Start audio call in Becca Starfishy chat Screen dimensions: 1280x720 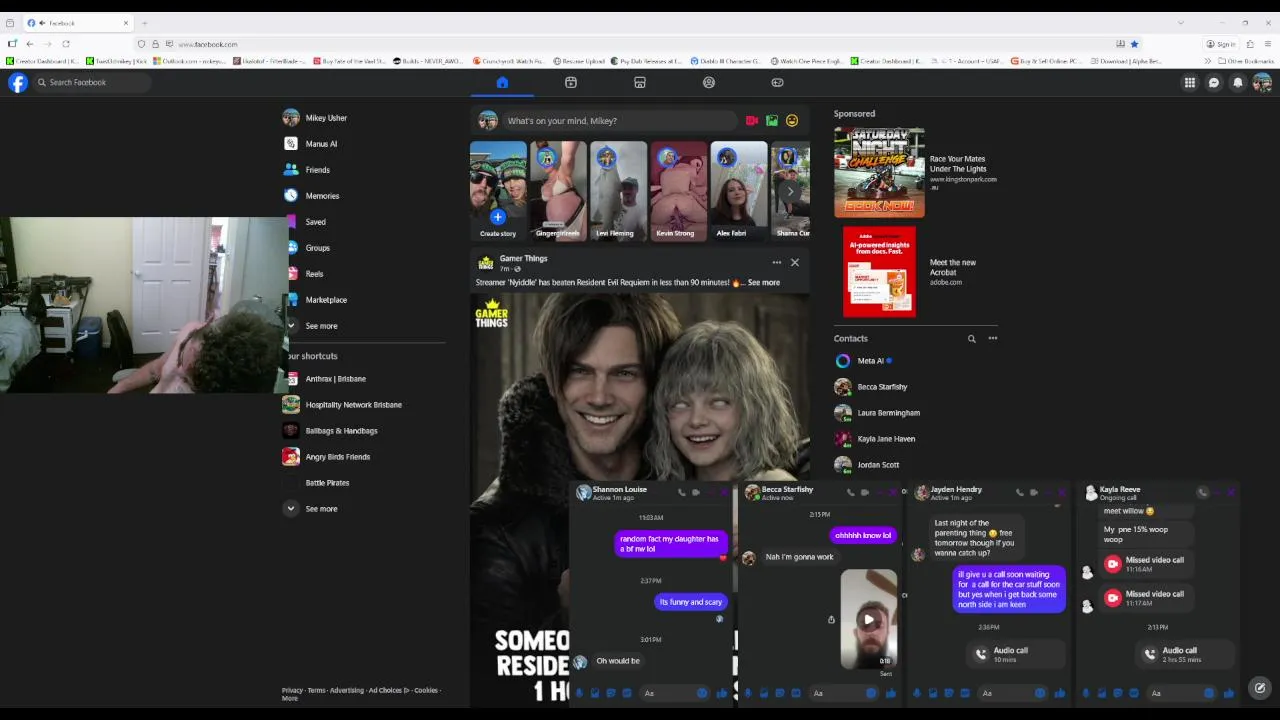pyautogui.click(x=851, y=492)
